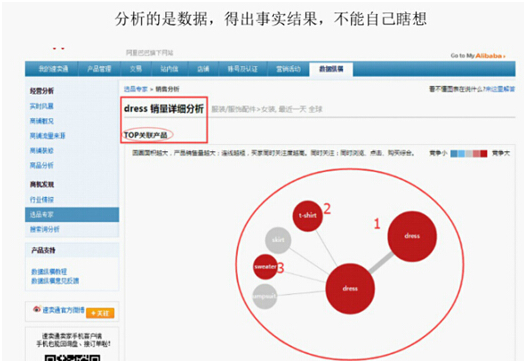
Task: Click the orange +关注 follow button
Action: (100, 313)
